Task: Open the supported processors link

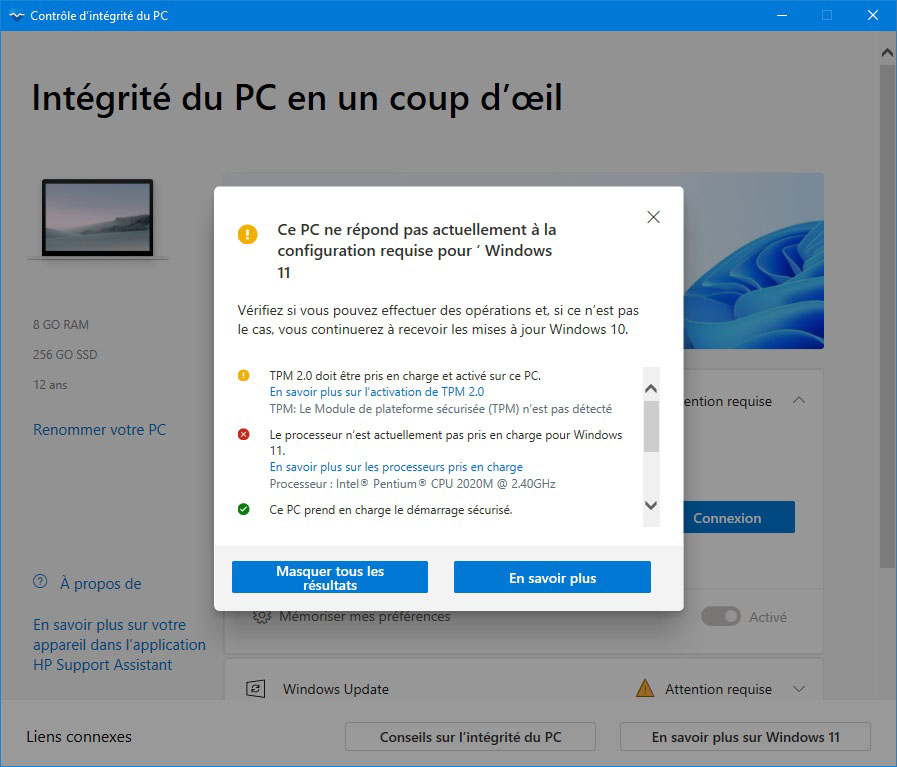Action: click(396, 467)
